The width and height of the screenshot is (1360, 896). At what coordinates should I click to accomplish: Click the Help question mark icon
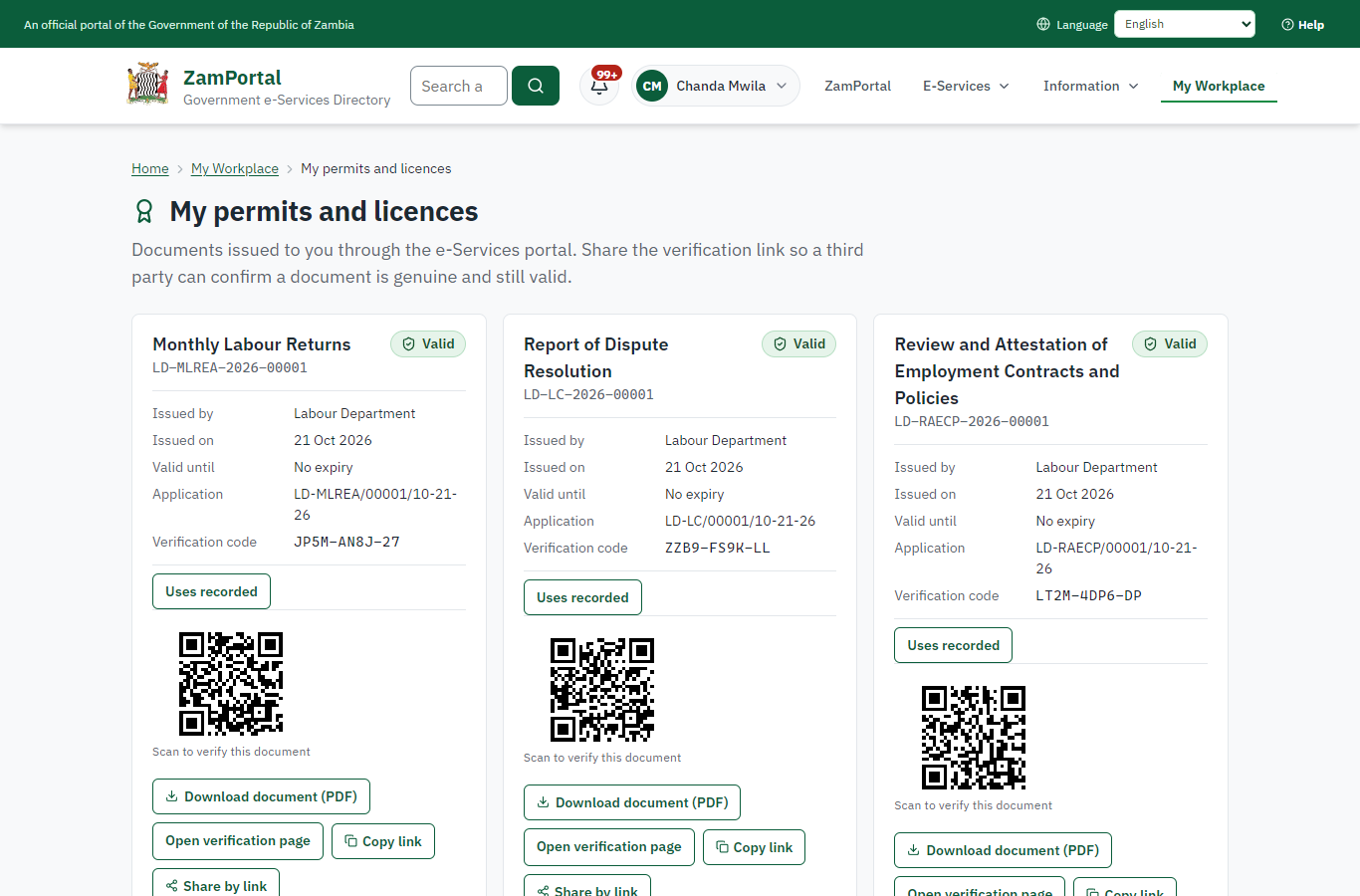coord(1287,25)
